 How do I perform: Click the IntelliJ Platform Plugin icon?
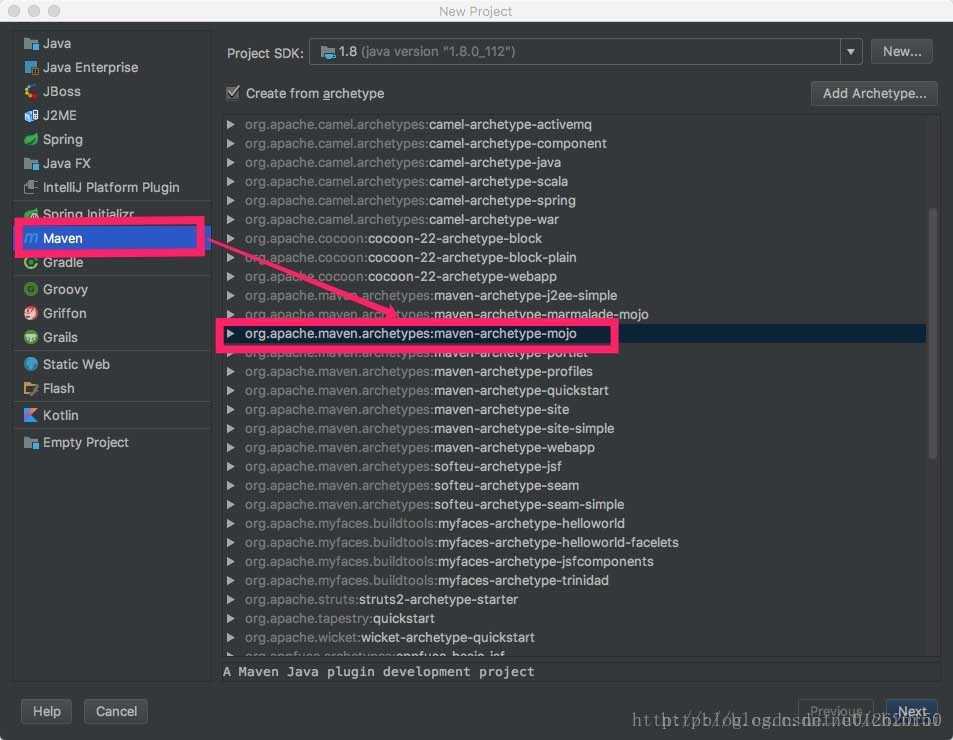pyautogui.click(x=31, y=188)
